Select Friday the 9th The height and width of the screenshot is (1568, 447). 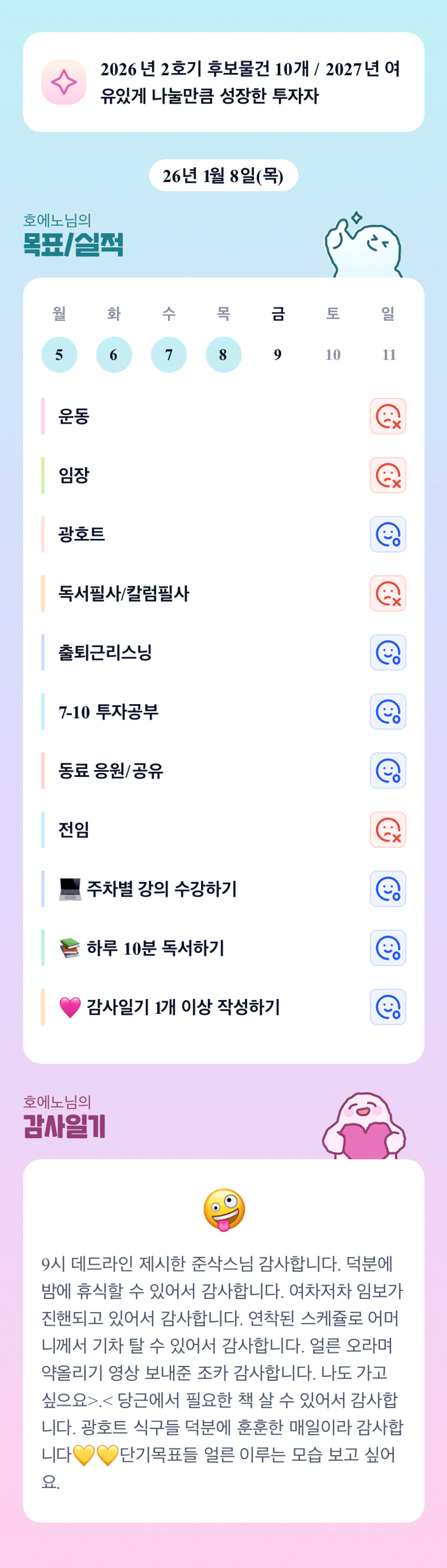pos(278,355)
